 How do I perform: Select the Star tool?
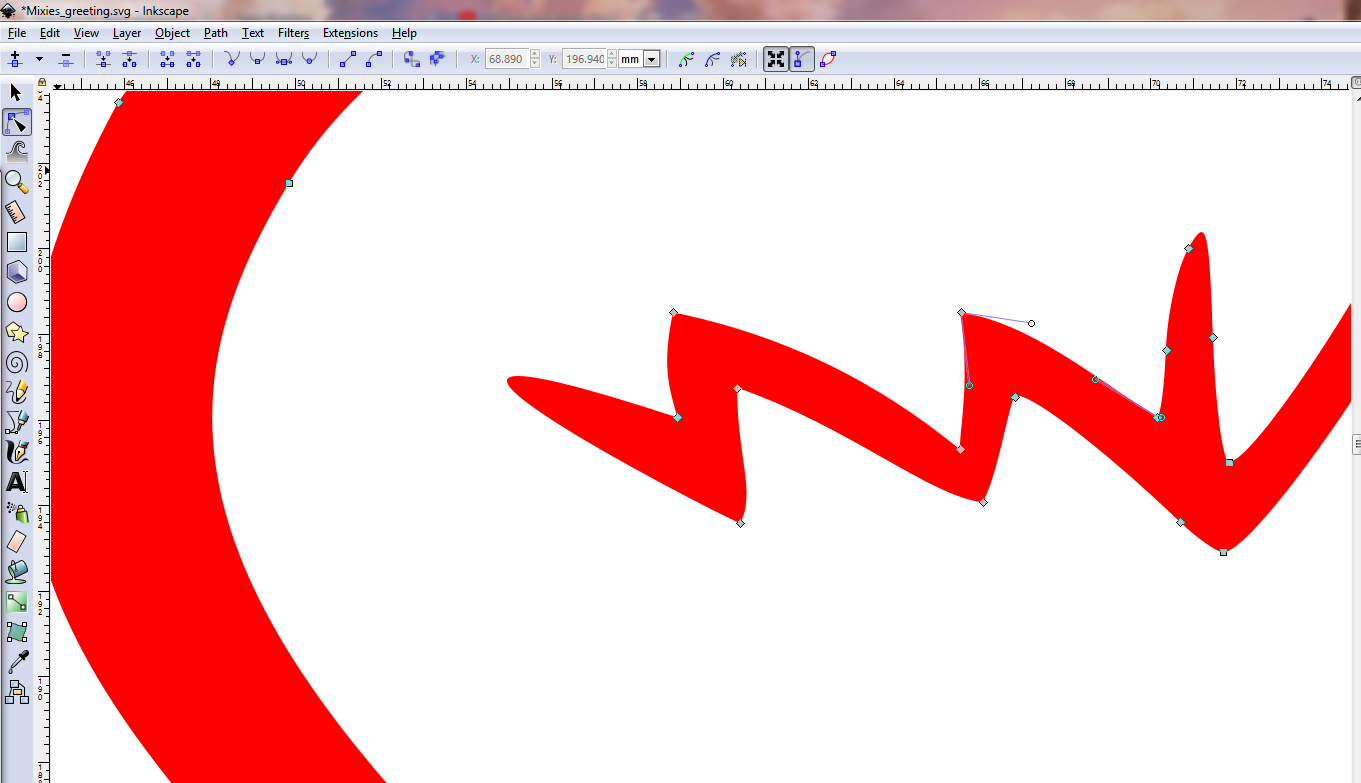point(16,331)
